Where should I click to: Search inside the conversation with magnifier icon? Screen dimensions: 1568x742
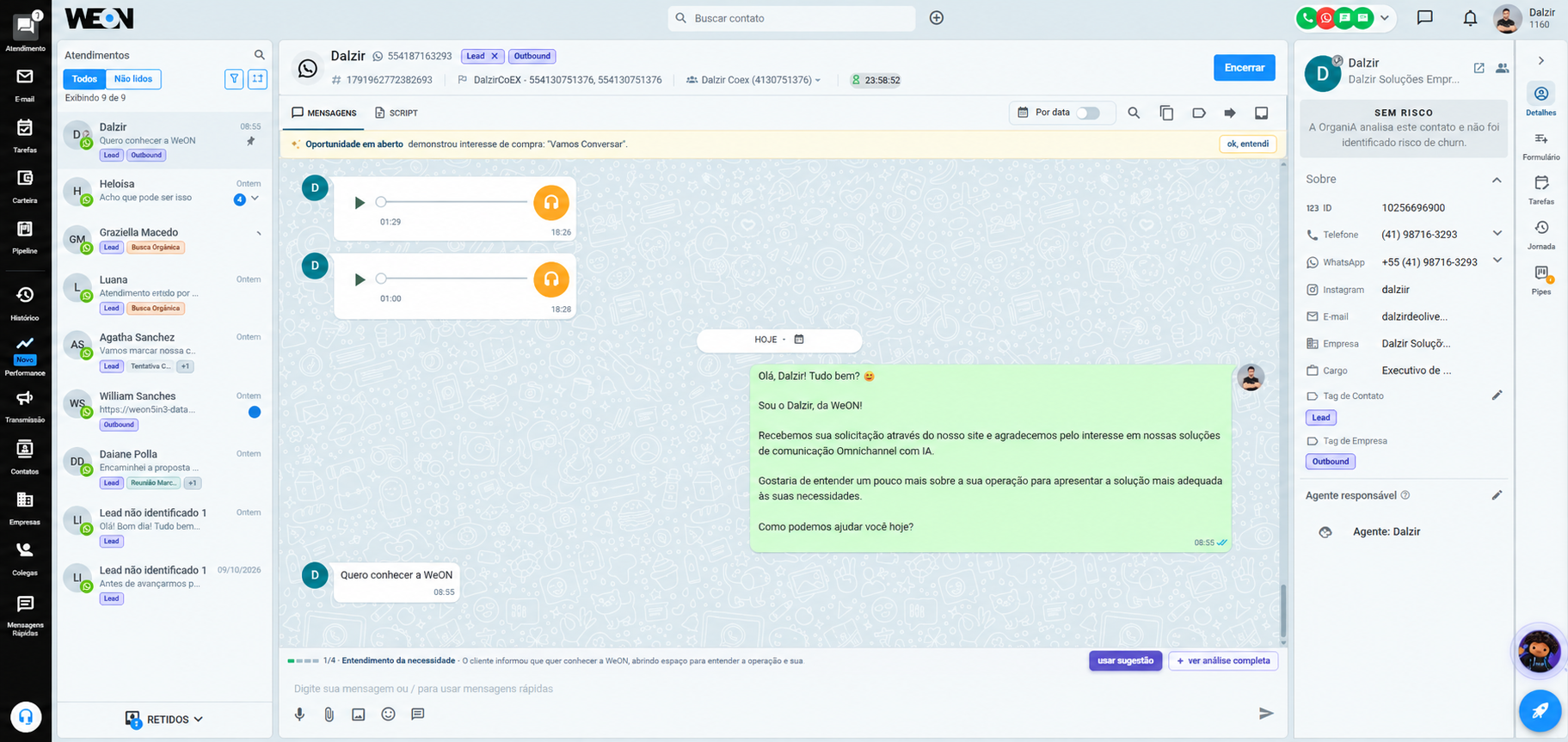1134,113
